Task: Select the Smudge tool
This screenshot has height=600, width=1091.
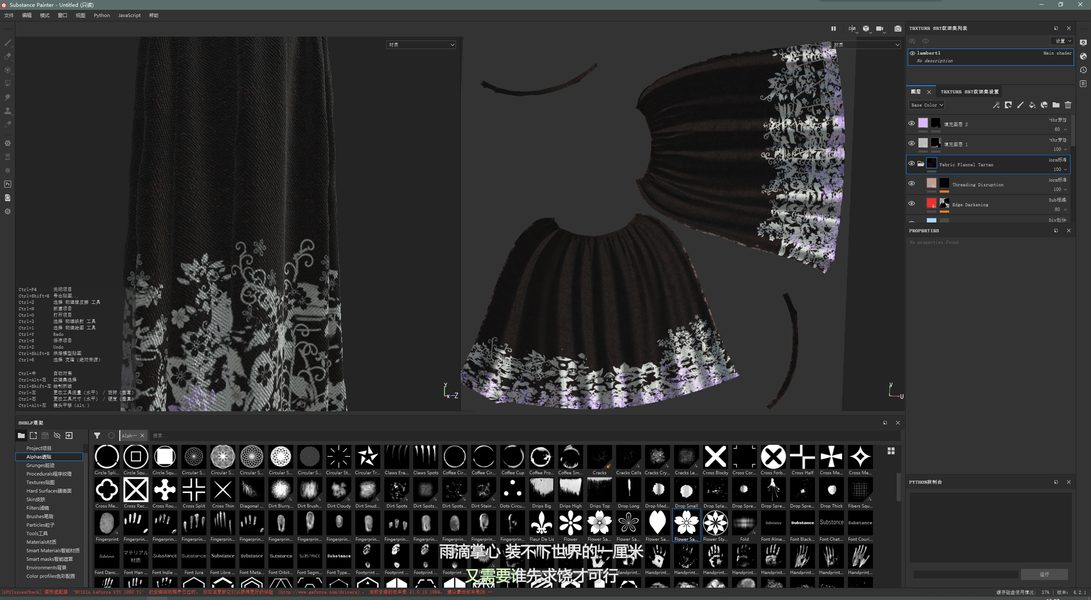Action: click(8, 97)
